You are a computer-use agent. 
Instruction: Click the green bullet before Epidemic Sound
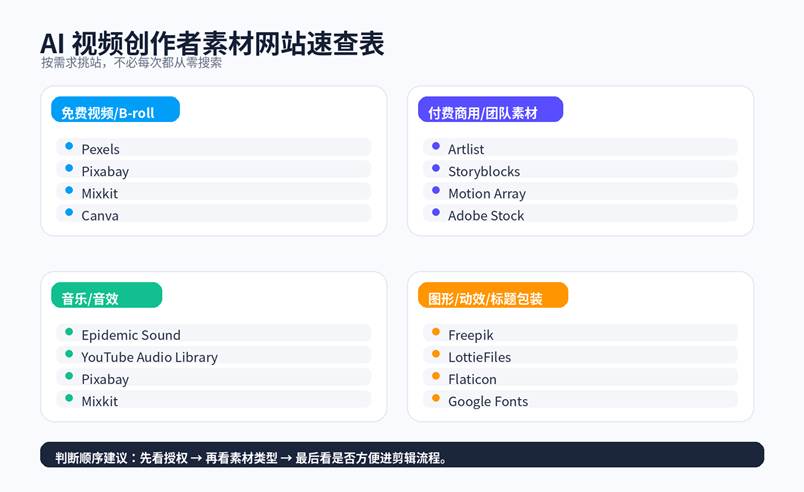[69, 333]
